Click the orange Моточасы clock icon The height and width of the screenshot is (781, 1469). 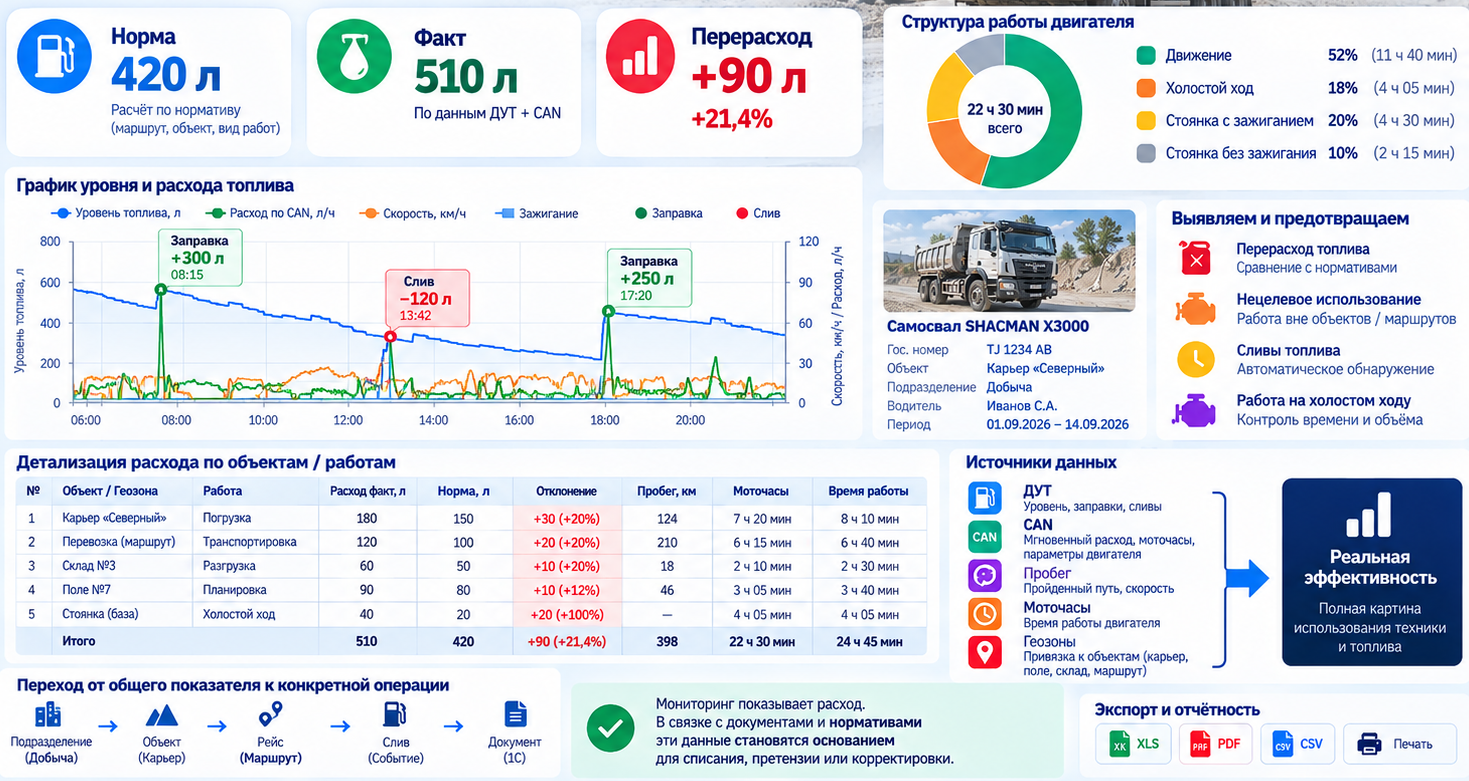pos(985,613)
